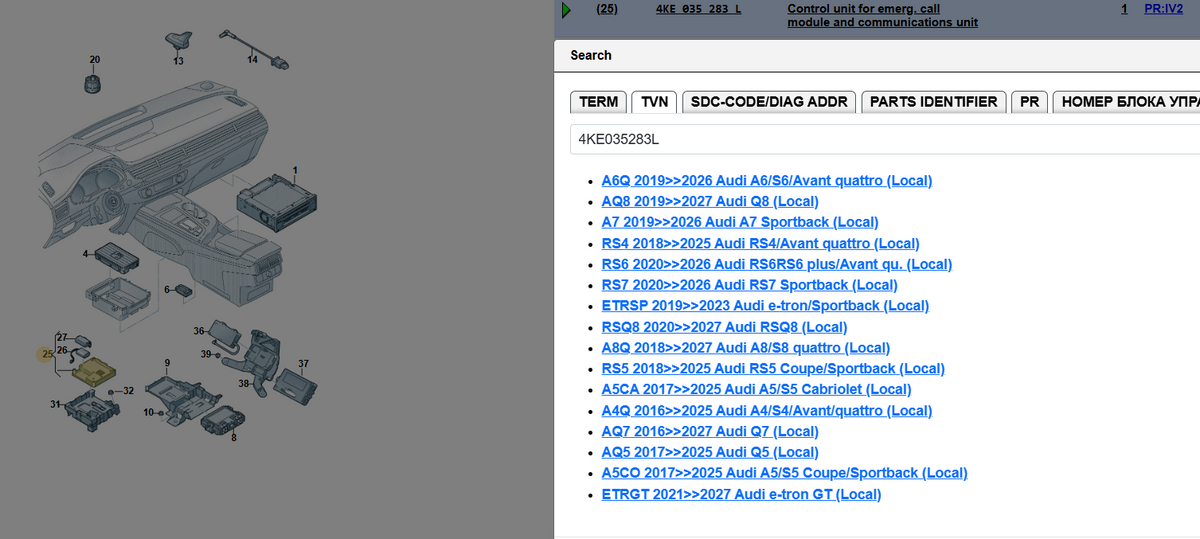This screenshot has width=1200, height=539.
Task: Open the PARTS IDENTIFIER tab
Action: 934,102
